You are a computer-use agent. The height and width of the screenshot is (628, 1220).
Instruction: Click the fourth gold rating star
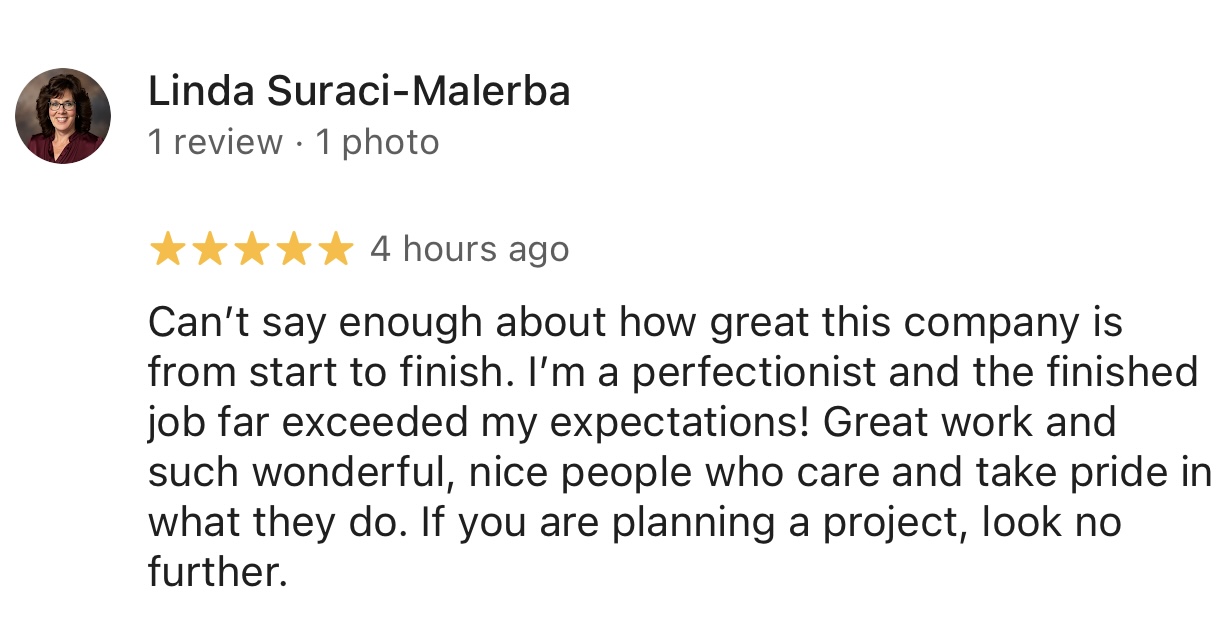pyautogui.click(x=294, y=250)
